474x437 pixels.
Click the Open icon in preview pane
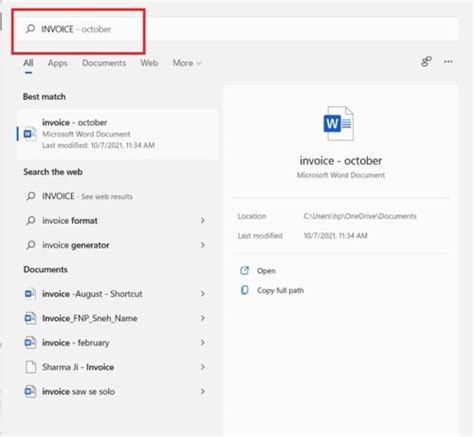tap(245, 270)
